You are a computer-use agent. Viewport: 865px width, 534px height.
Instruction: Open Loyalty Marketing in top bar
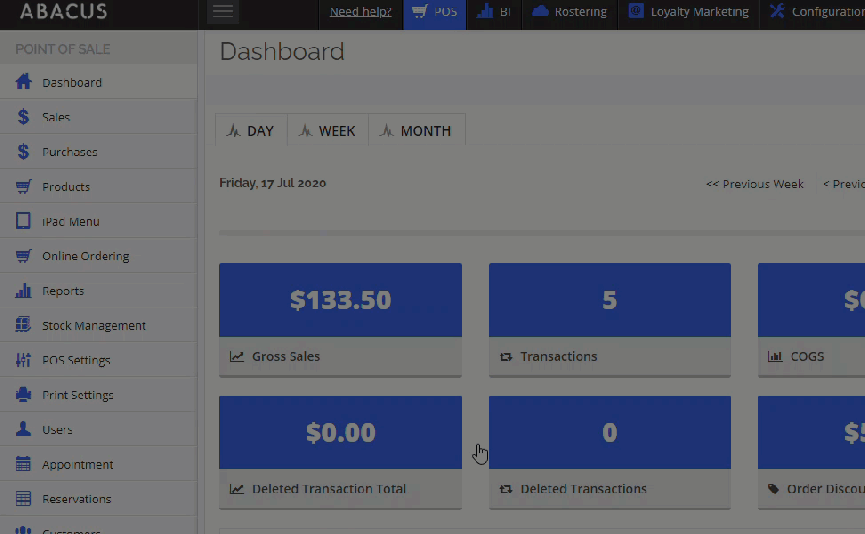click(688, 12)
